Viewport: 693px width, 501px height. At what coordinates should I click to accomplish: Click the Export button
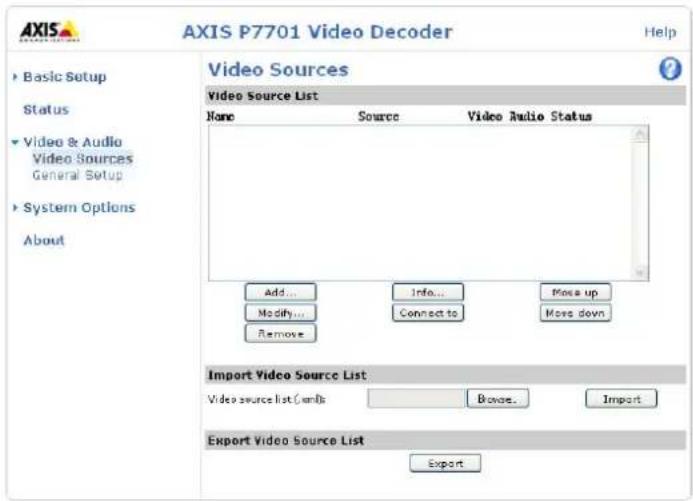point(445,463)
